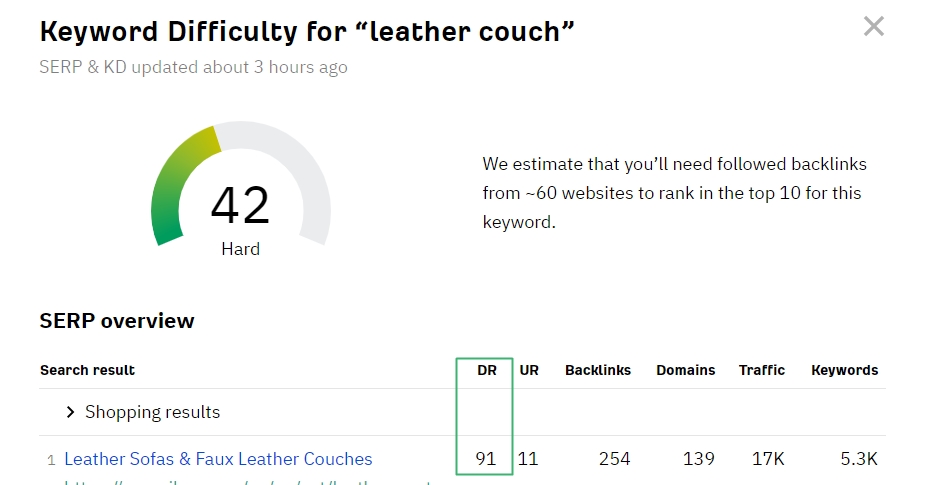Click the Hard difficulty label
The image size is (929, 485).
[x=240, y=249]
